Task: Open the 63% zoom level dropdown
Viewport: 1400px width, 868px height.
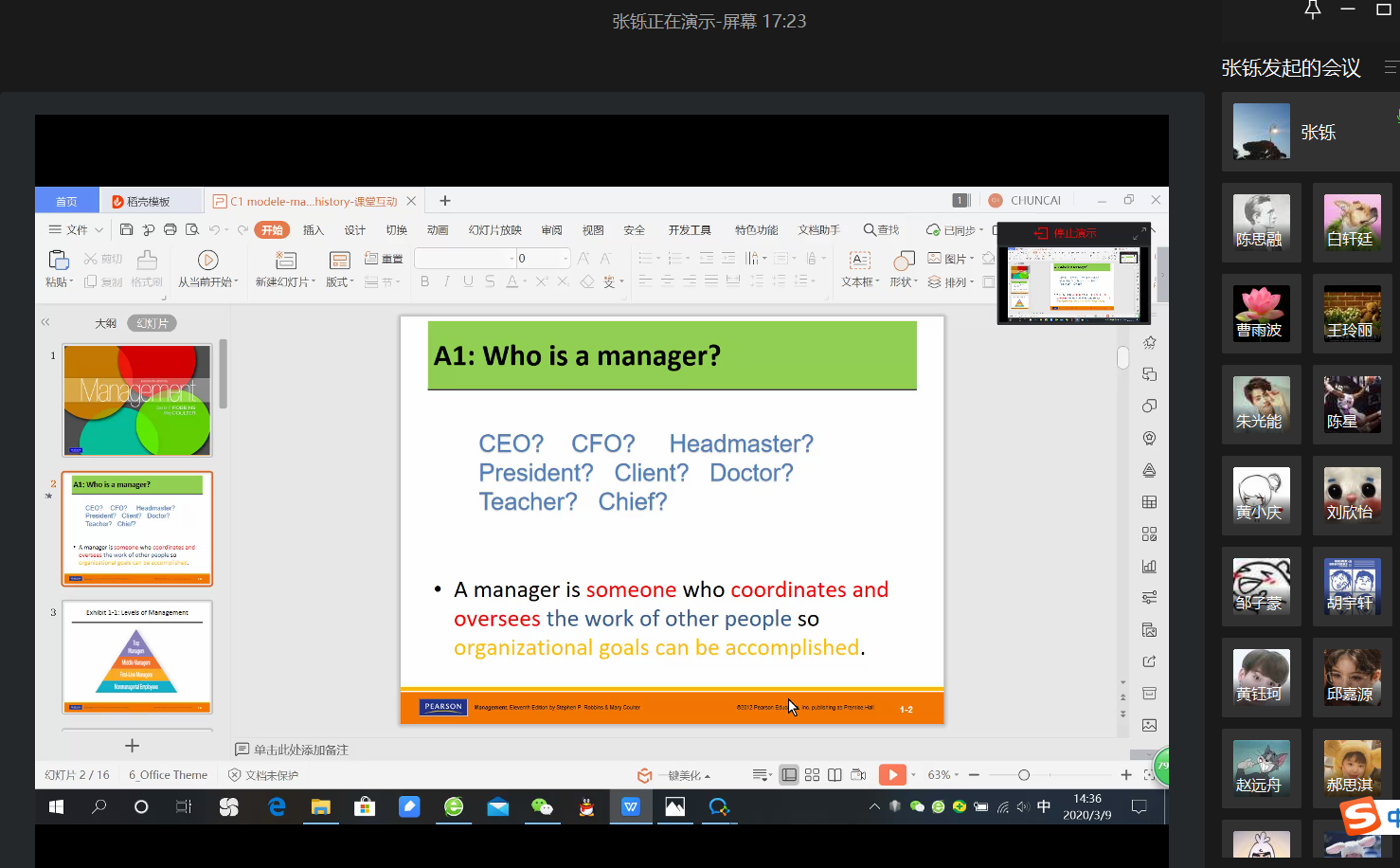Action: click(943, 775)
